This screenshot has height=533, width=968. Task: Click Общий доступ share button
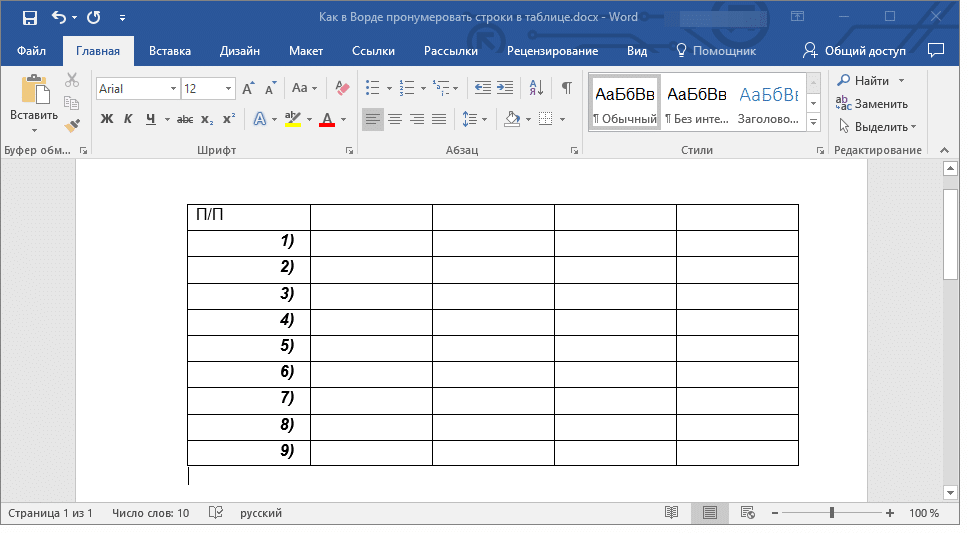[x=854, y=51]
